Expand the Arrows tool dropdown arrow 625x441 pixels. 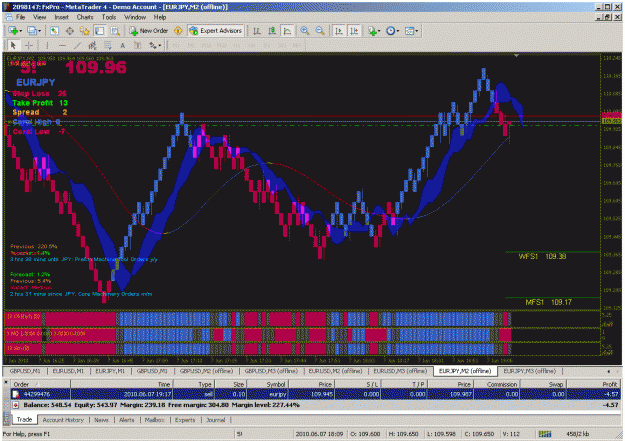pyautogui.click(x=160, y=46)
